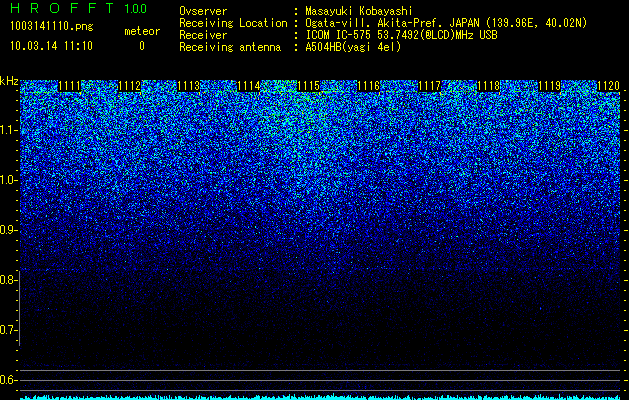Image resolution: width=629 pixels, height=400 pixels.
Task: Click the 1111 time marker
Action: pos(69,86)
